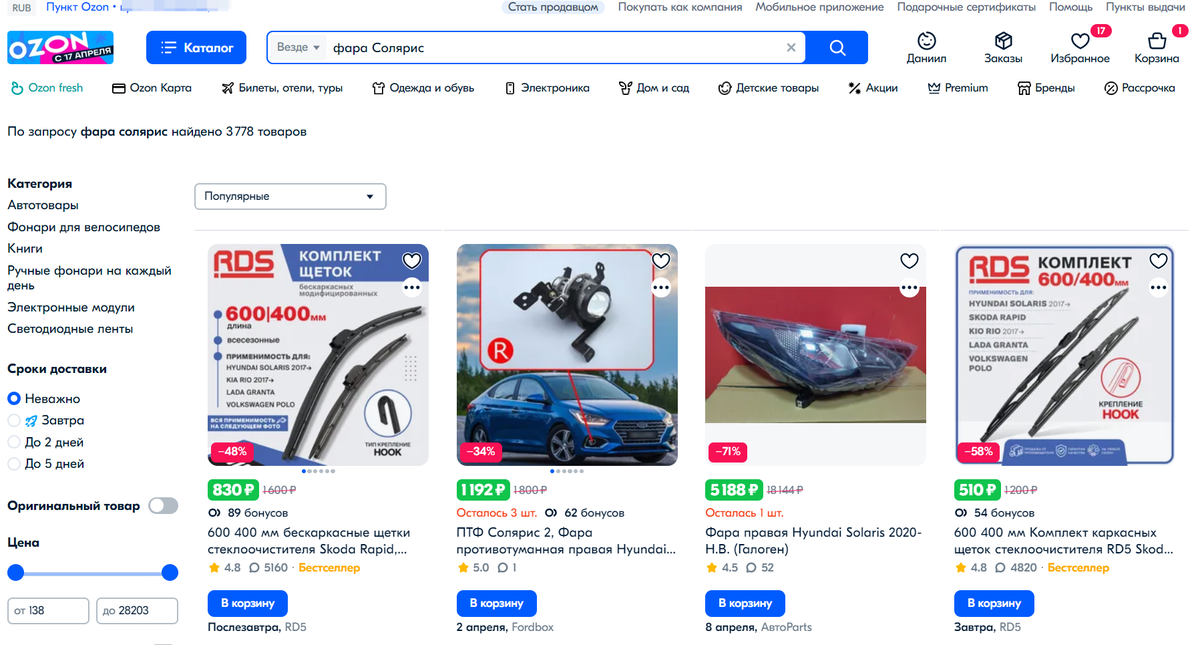
Task: Click the search field with фара Солярис
Action: coord(555,48)
